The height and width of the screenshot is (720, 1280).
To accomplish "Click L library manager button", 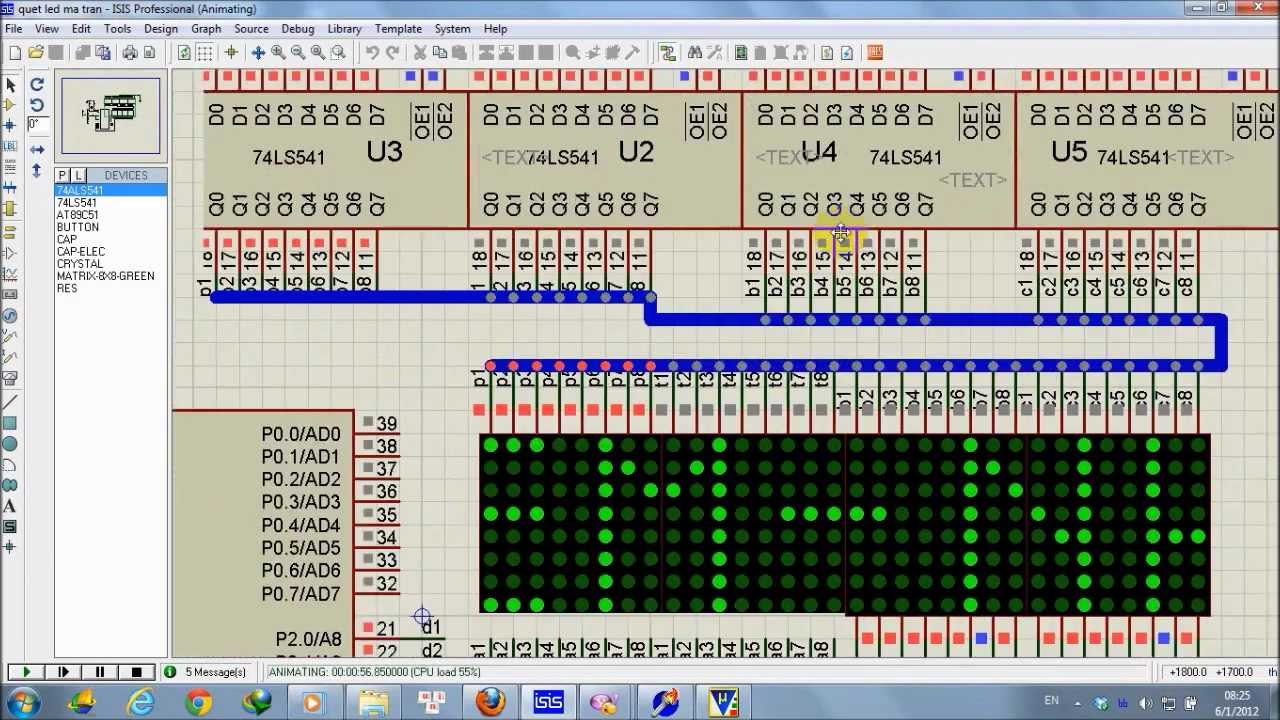I will coord(78,176).
